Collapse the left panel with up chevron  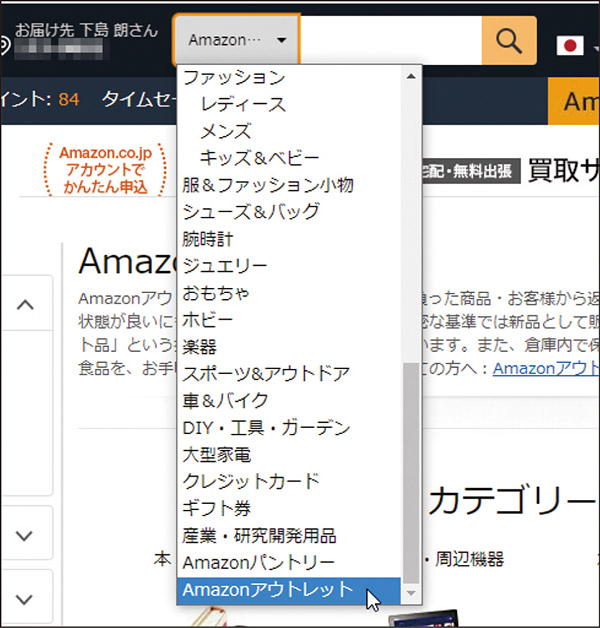[26, 305]
